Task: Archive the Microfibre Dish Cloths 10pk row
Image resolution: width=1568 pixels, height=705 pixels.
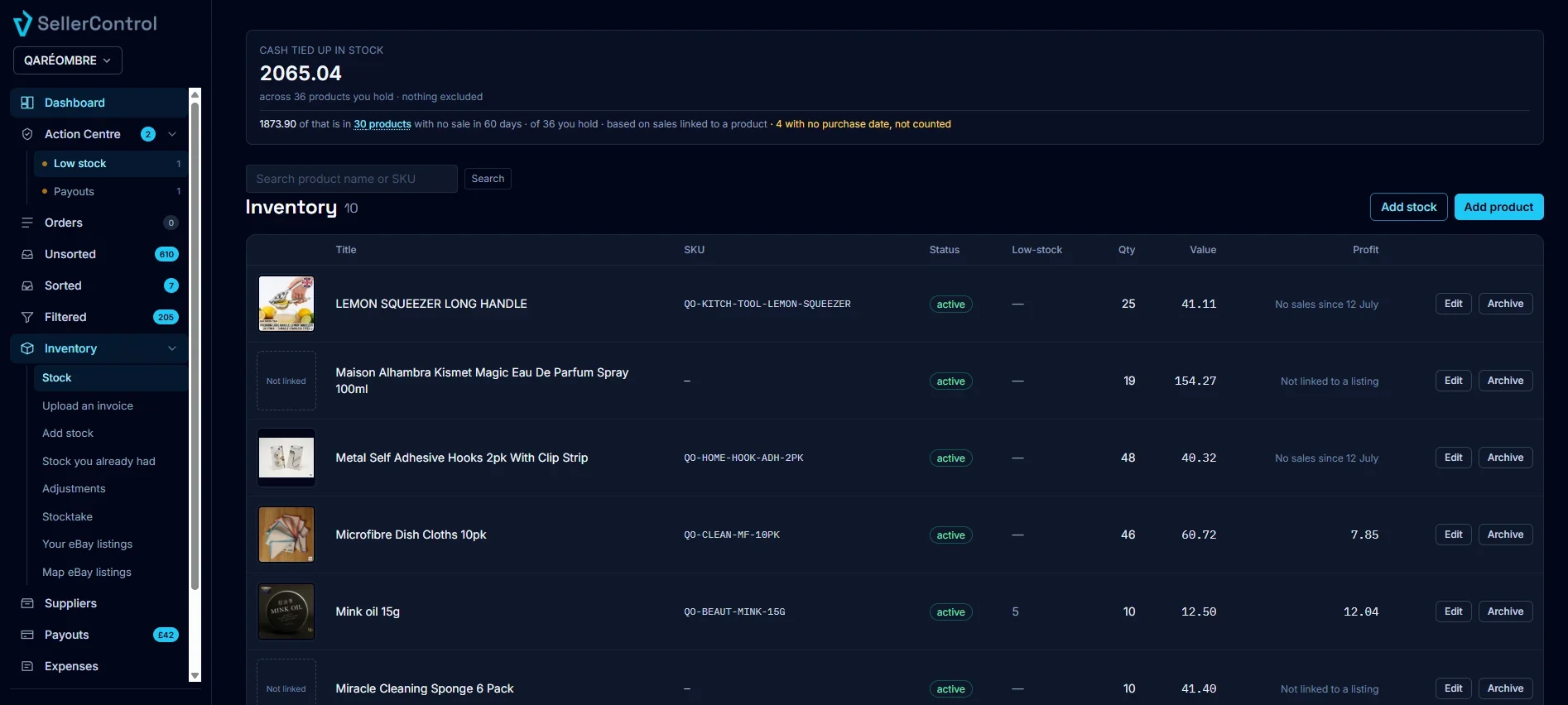Action: click(1505, 535)
